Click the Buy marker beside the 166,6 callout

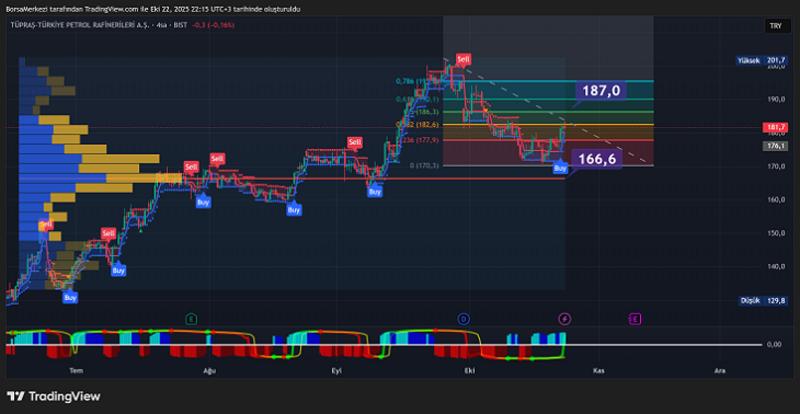[560, 168]
